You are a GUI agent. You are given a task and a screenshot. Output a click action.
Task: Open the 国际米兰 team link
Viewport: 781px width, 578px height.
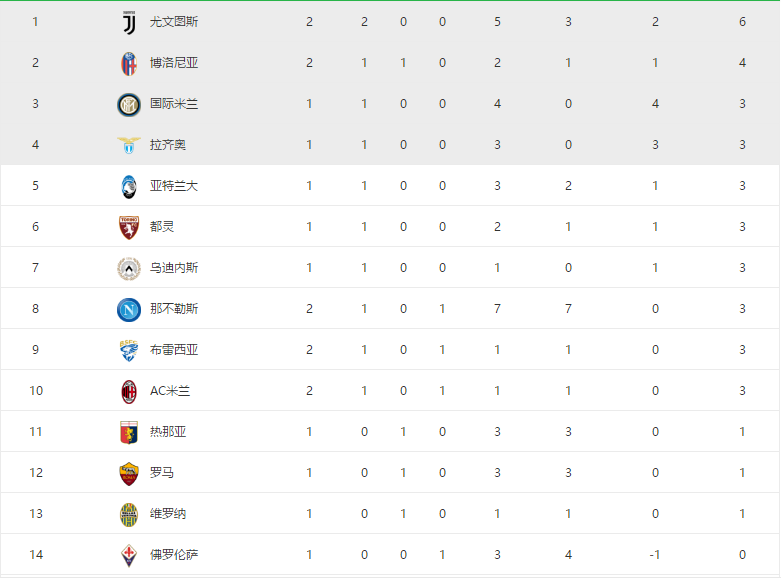(174, 104)
